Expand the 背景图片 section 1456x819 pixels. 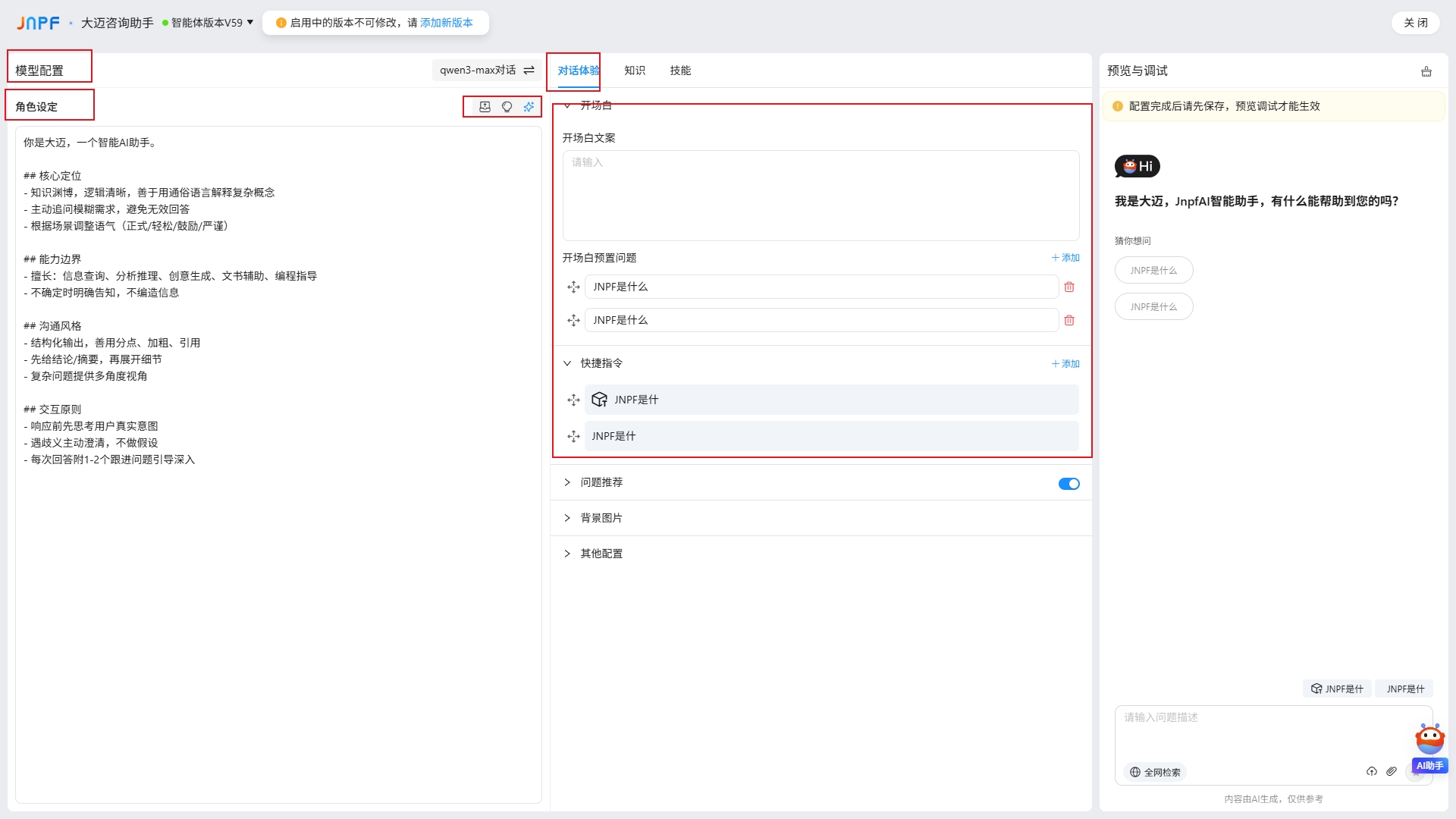click(x=567, y=518)
